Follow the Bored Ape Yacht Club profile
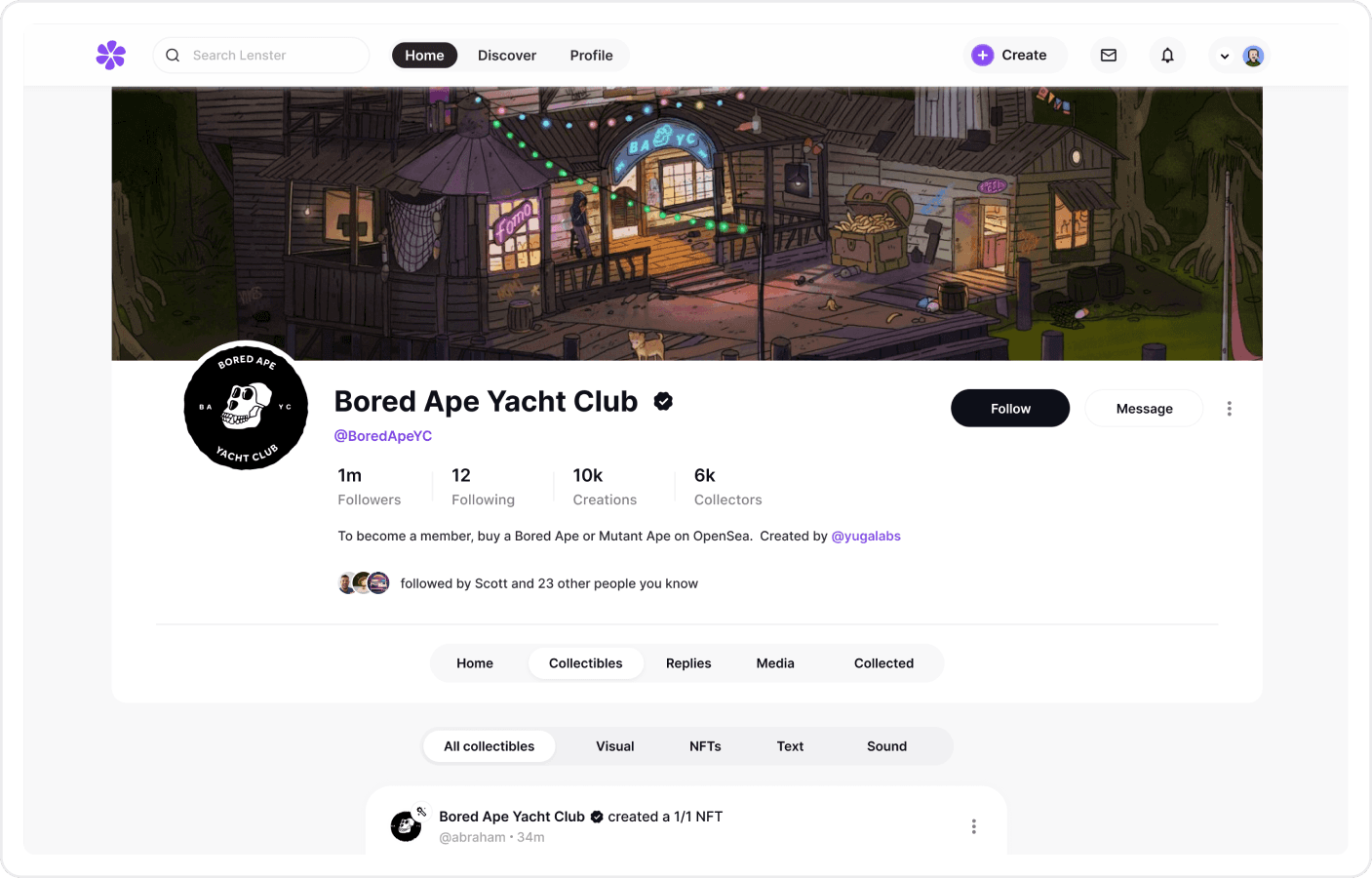This screenshot has width=1372, height=879. point(1010,409)
